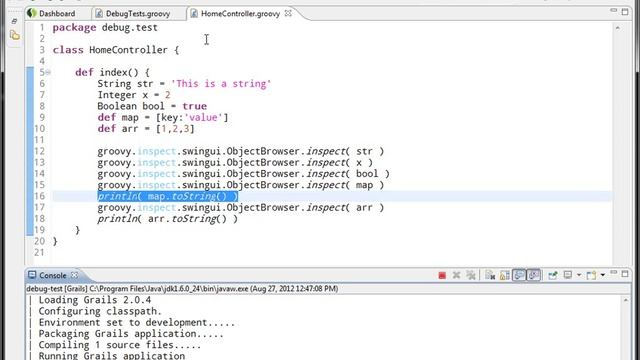This screenshot has width=640, height=360.
Task: Toggle show console on standard output change
Action: (519, 276)
